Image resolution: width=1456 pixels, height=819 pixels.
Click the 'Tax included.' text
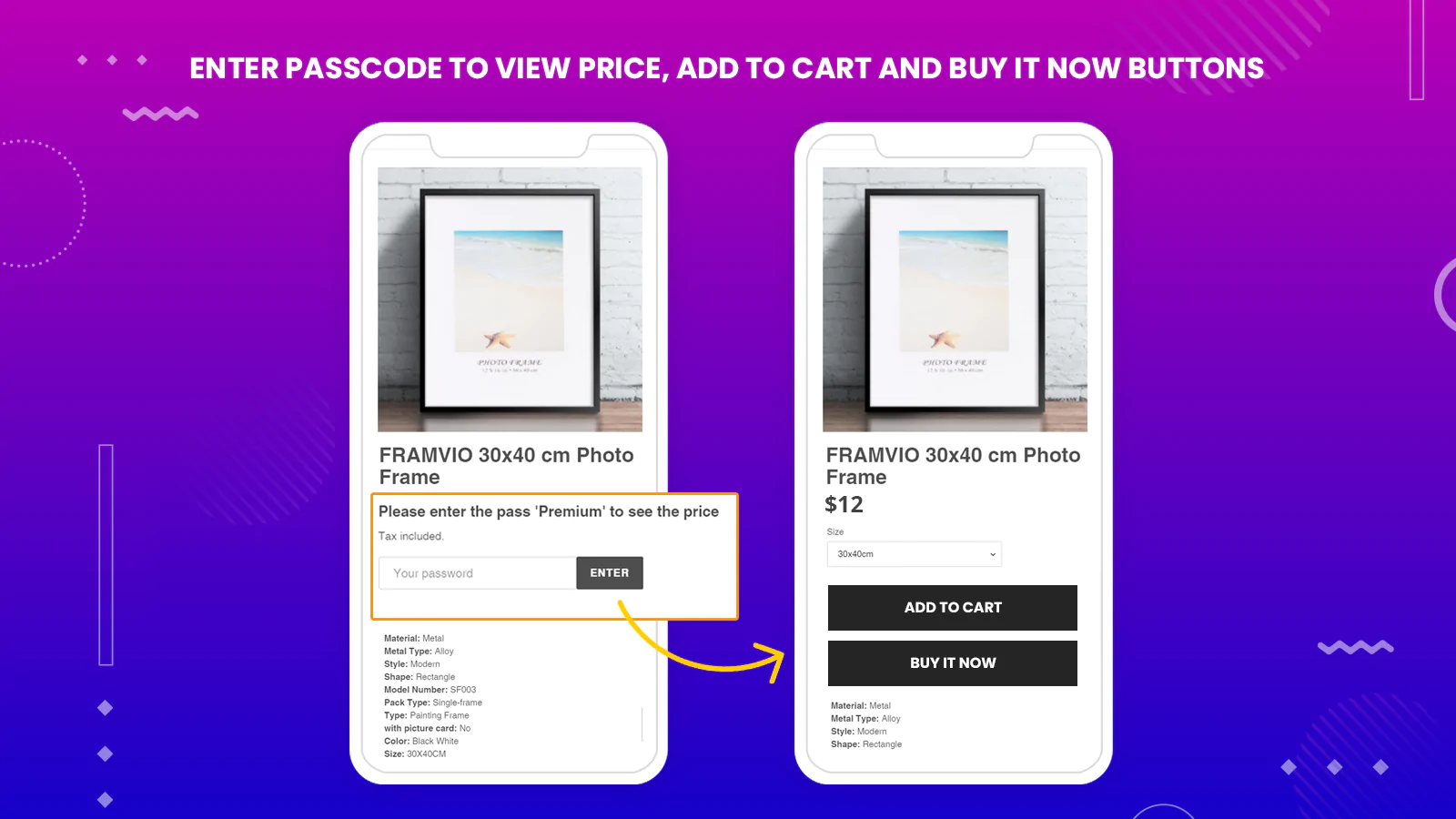tap(411, 536)
